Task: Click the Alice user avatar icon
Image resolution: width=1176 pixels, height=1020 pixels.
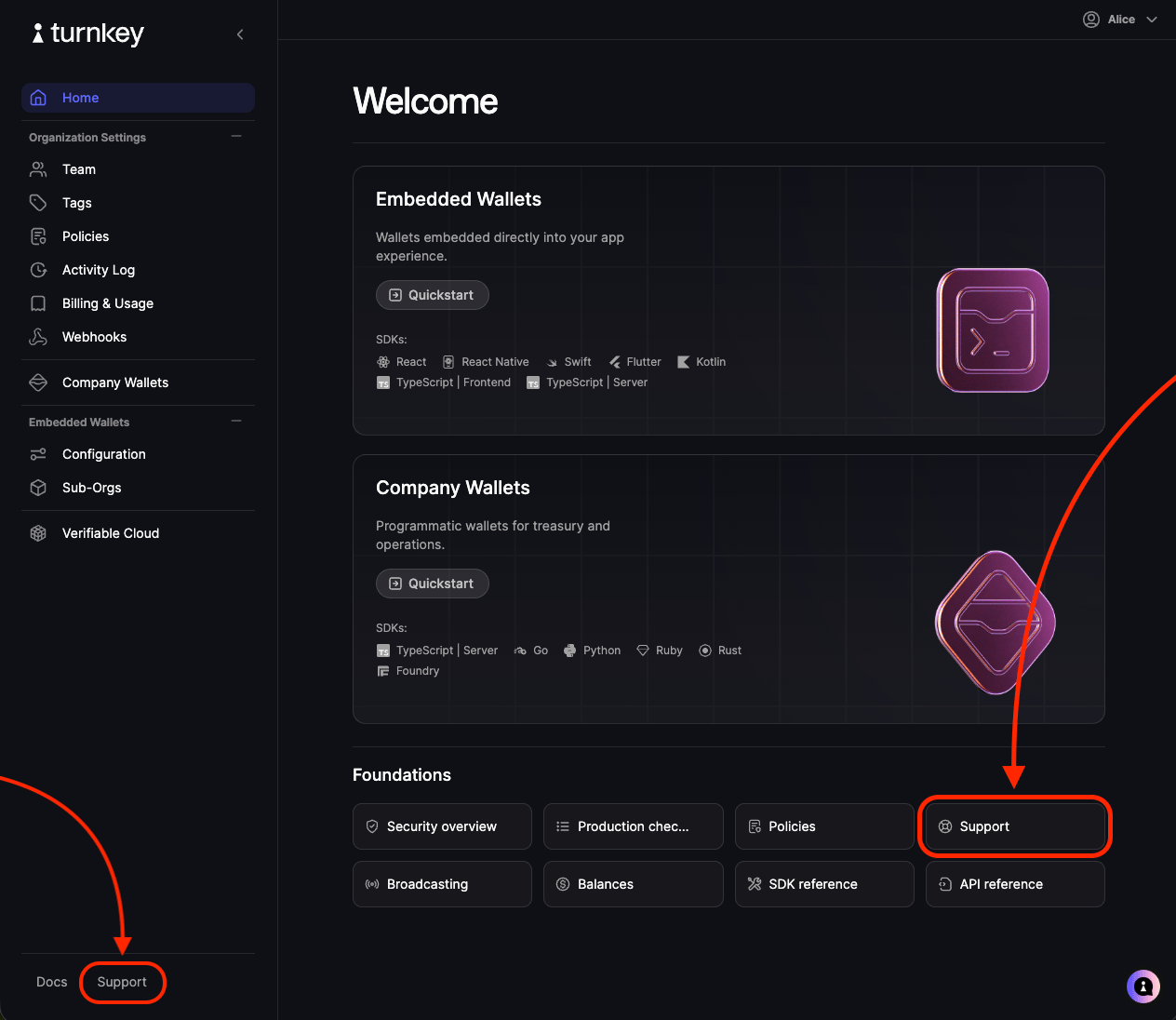Action: 1091,20
